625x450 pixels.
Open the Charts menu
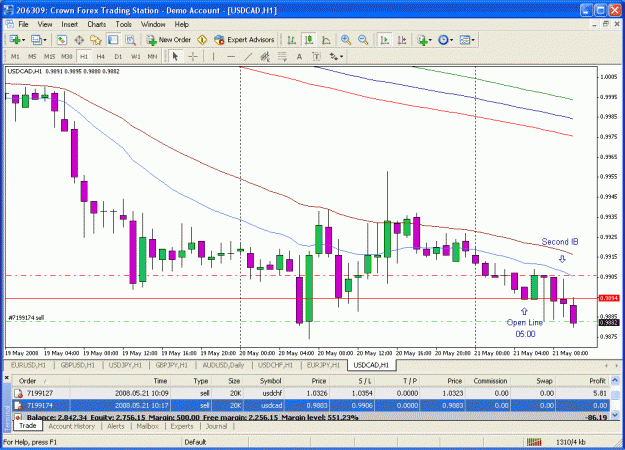pos(97,24)
